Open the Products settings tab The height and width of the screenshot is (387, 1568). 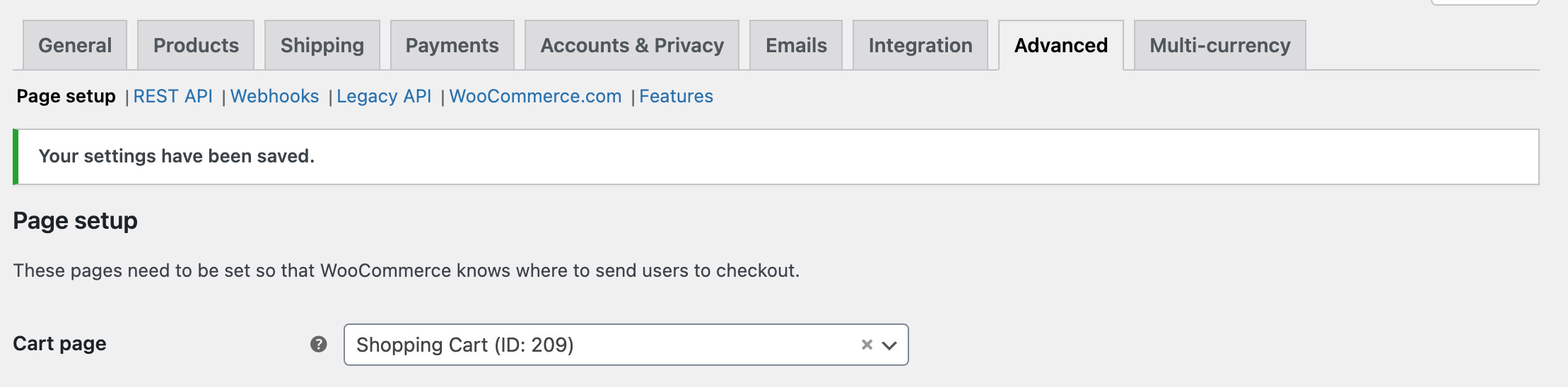click(x=196, y=45)
